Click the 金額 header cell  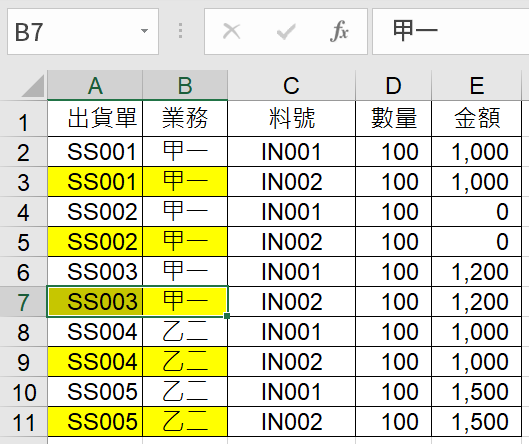click(477, 119)
